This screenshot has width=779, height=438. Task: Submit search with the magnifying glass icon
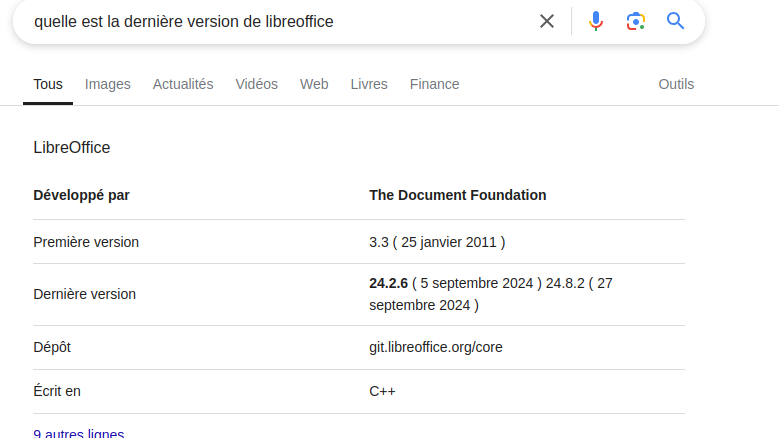(676, 21)
